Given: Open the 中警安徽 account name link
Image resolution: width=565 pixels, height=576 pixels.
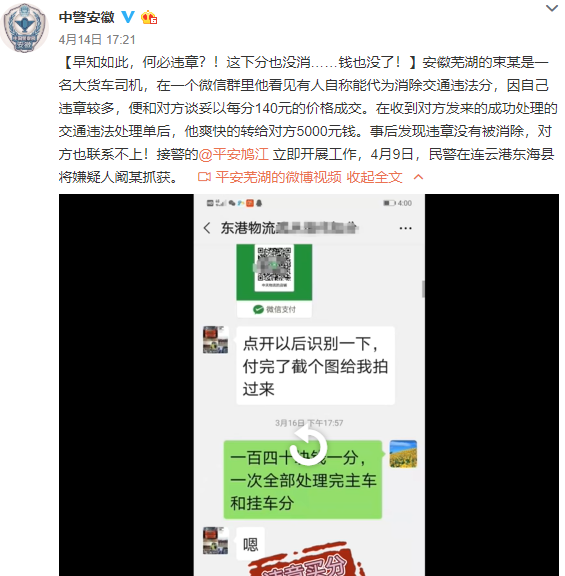Looking at the screenshot, I should [x=87, y=17].
